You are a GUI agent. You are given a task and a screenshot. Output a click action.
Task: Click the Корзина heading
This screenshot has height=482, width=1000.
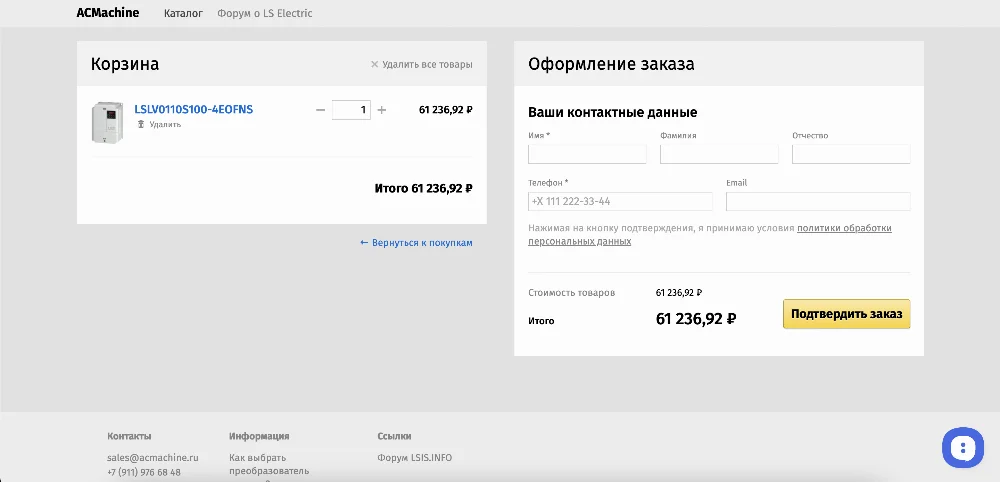click(125, 64)
